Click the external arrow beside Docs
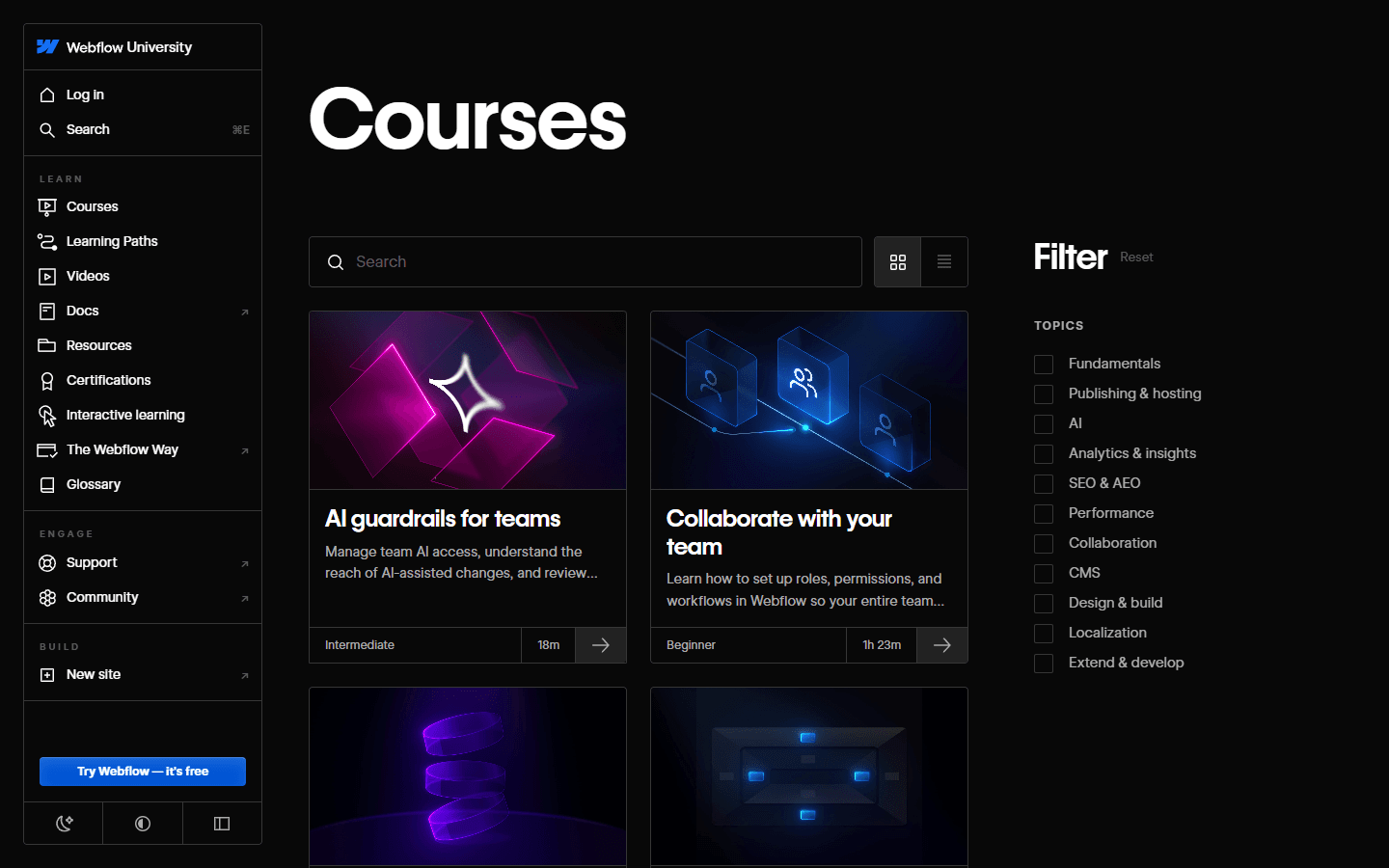 [245, 312]
